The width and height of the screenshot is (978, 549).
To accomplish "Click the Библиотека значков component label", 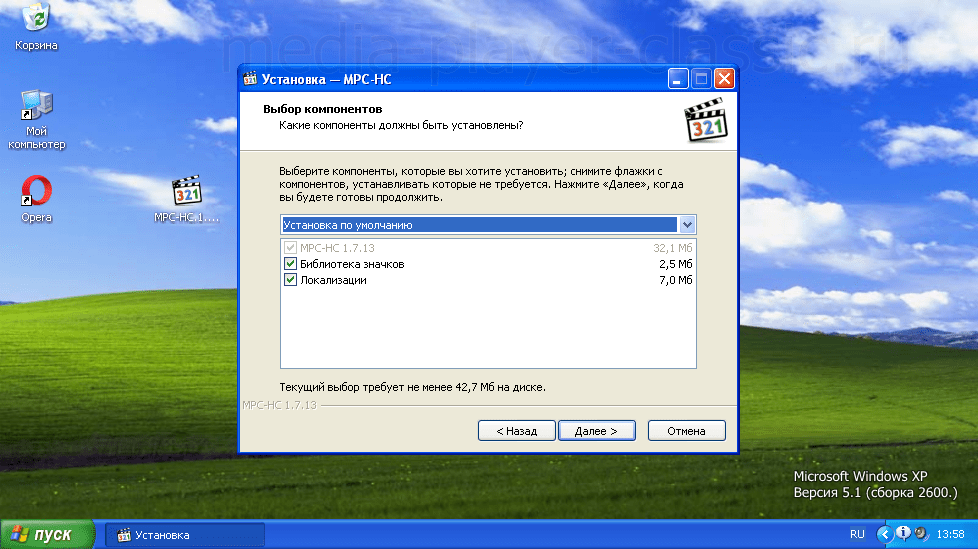I will [x=352, y=264].
